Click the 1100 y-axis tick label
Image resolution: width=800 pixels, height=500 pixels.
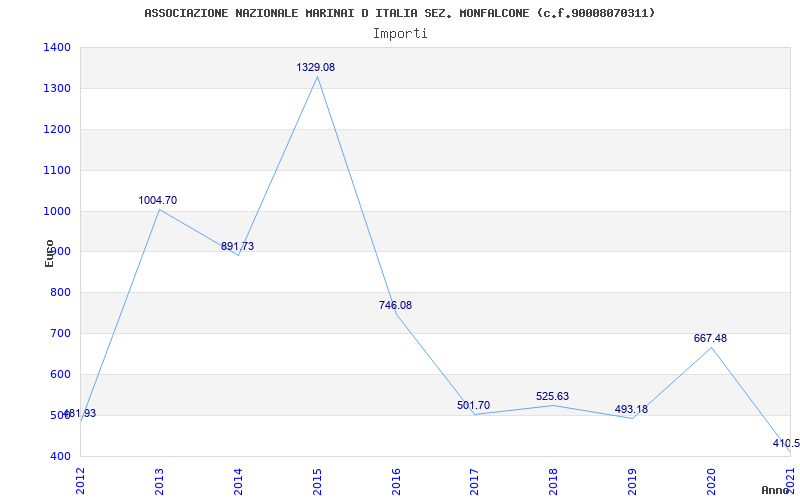[58, 170]
